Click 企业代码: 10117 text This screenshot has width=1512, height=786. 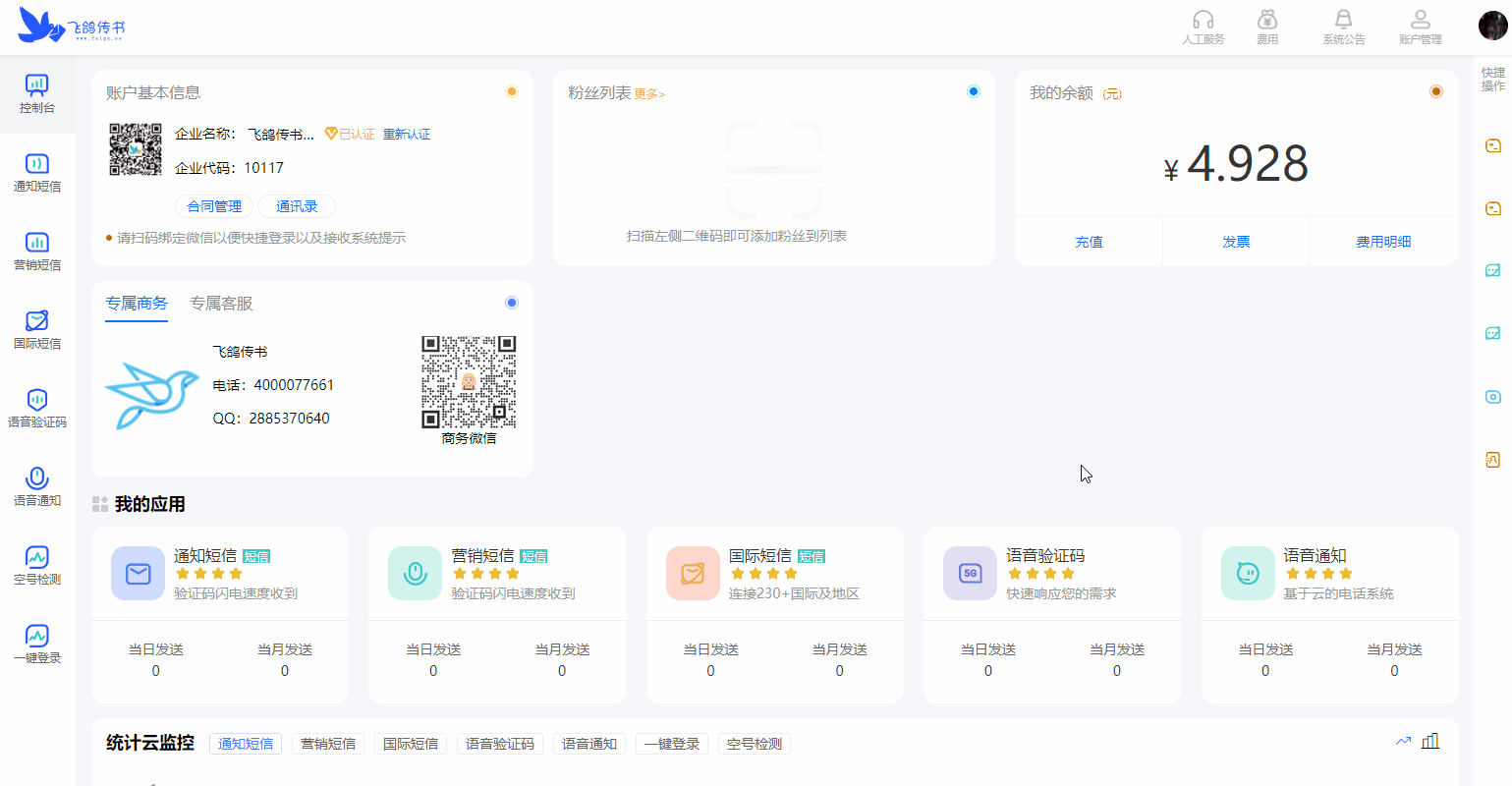(x=229, y=168)
